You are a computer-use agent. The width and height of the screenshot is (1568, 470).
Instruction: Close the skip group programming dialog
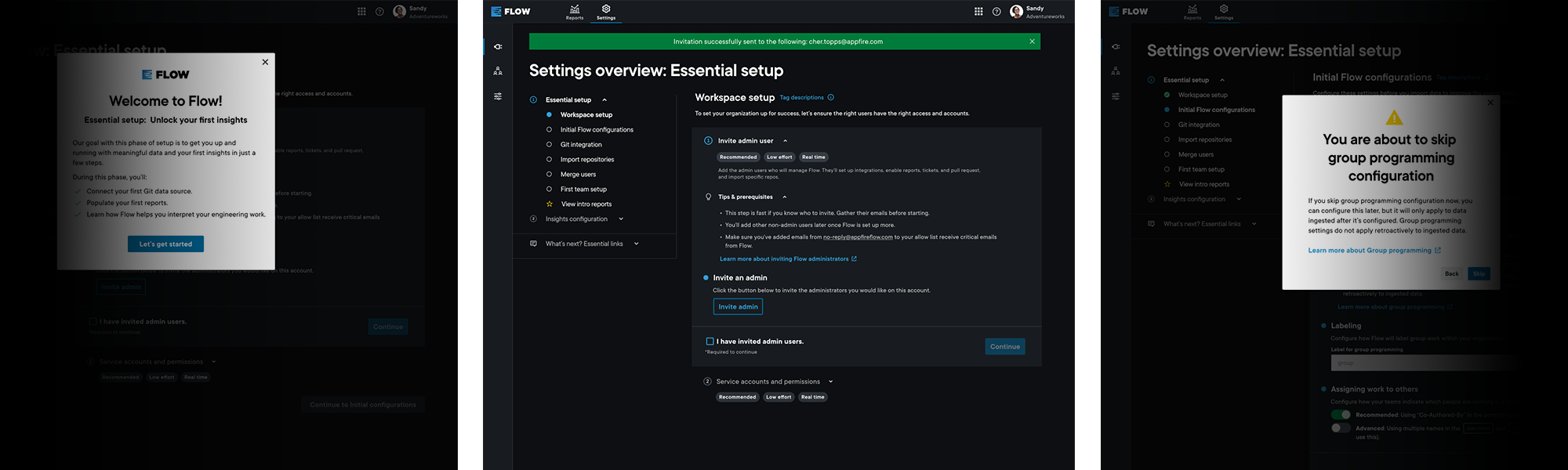[x=1490, y=103]
